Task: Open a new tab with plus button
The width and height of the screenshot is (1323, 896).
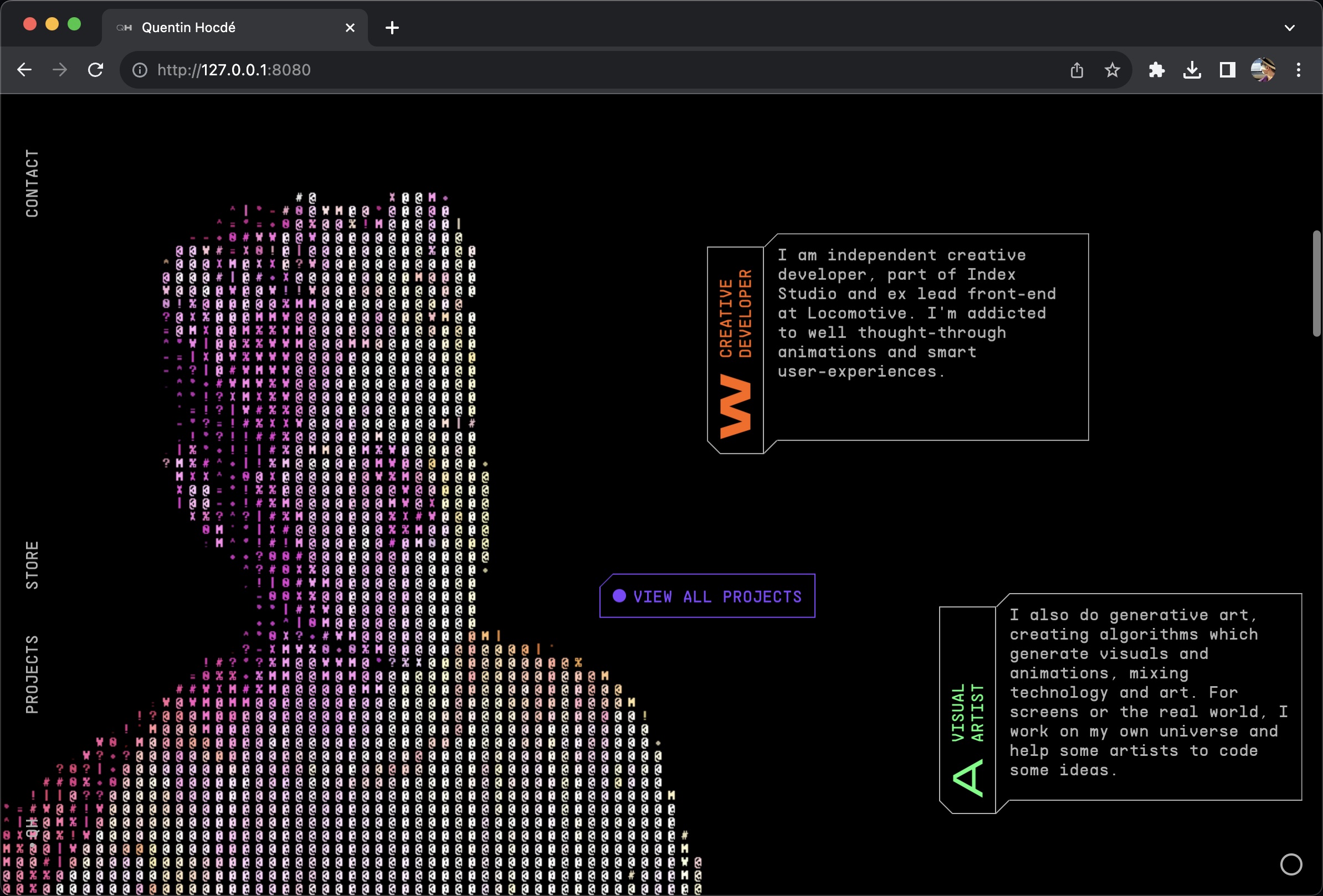Action: tap(392, 27)
